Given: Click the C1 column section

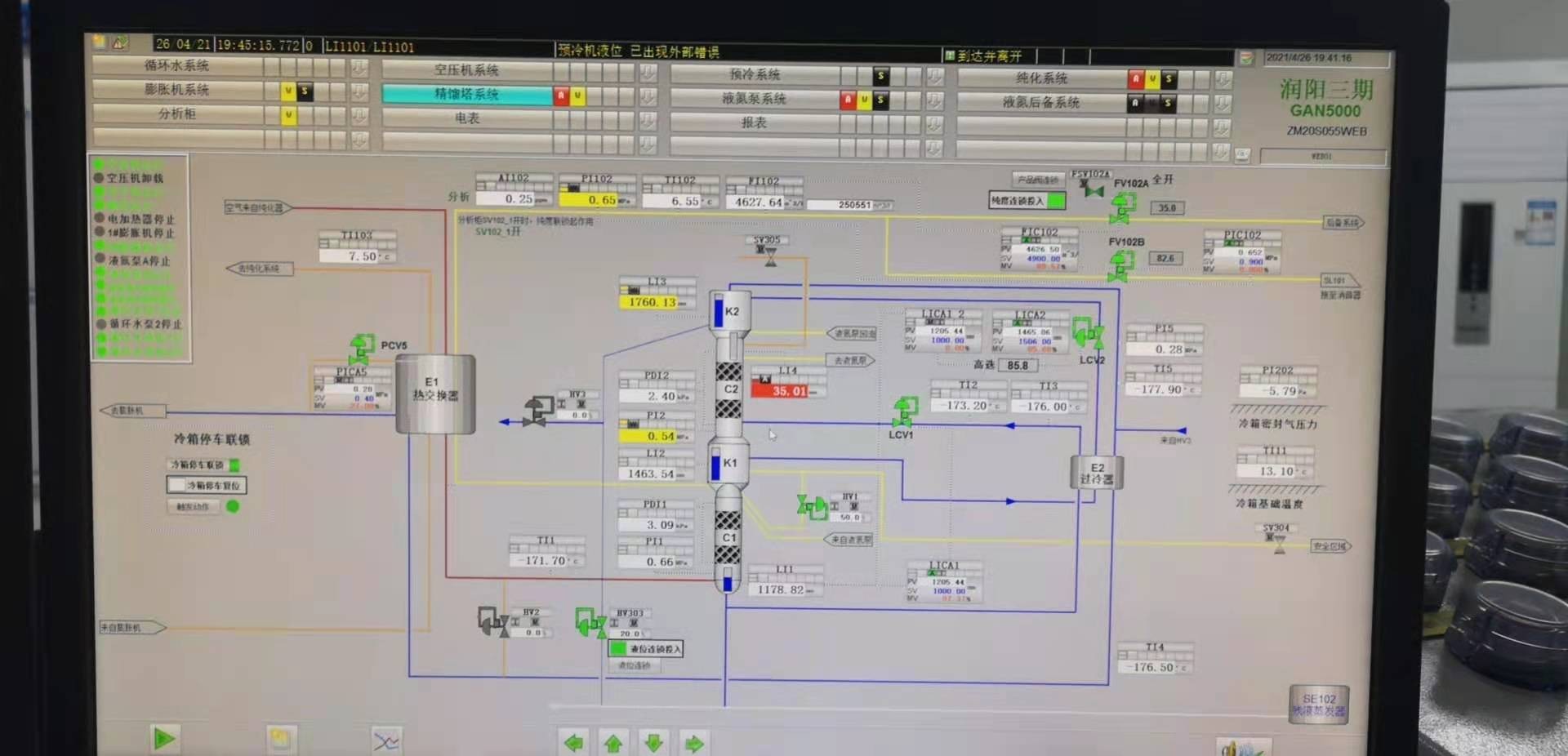Looking at the screenshot, I should coord(728,538).
